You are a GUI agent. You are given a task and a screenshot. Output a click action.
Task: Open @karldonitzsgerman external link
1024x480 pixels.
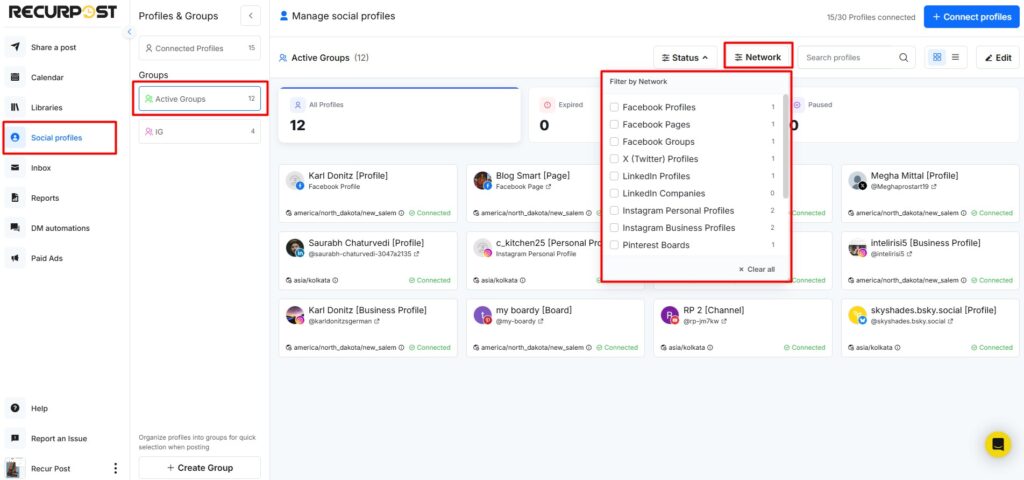[x=377, y=321]
